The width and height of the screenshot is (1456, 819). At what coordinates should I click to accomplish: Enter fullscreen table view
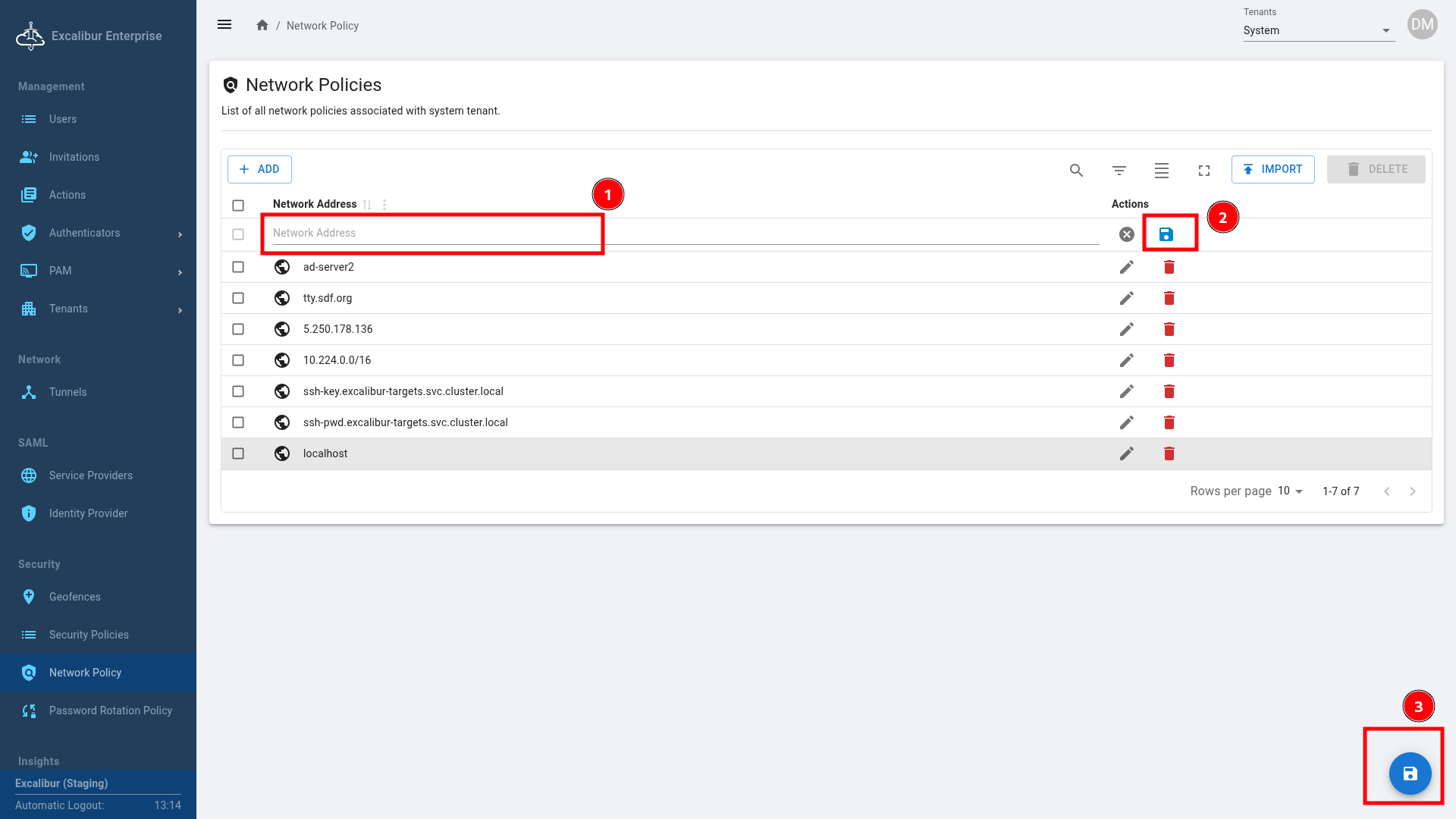pos(1203,171)
